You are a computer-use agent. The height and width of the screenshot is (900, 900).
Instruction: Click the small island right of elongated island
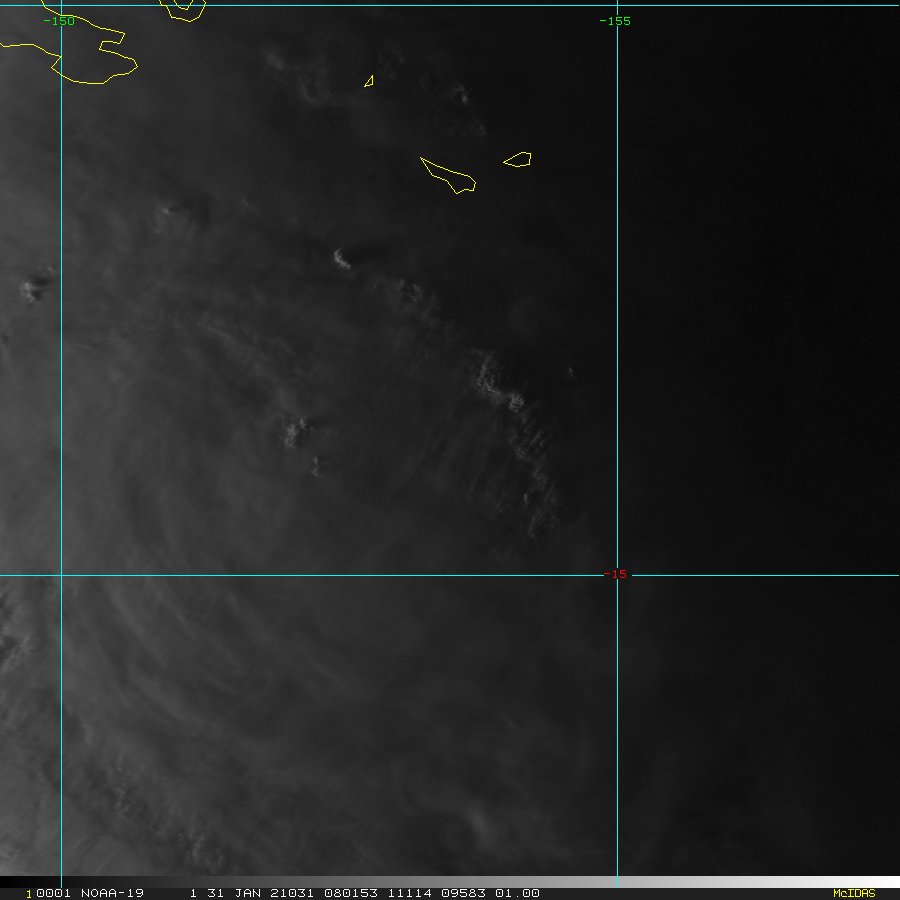pyautogui.click(x=518, y=159)
